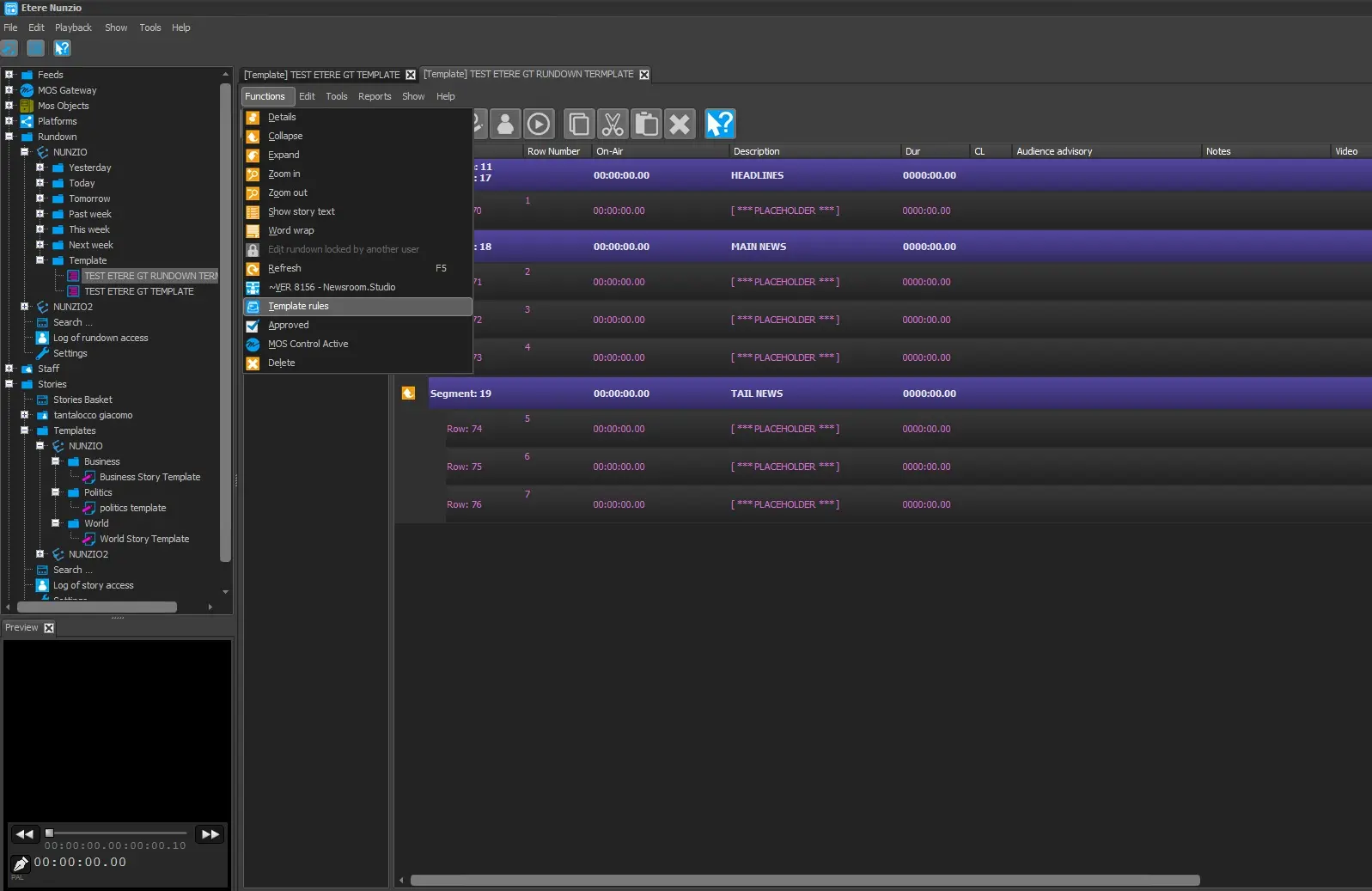1372x891 pixels.
Task: Expand the Yesterday rundown folder
Action: point(40,168)
